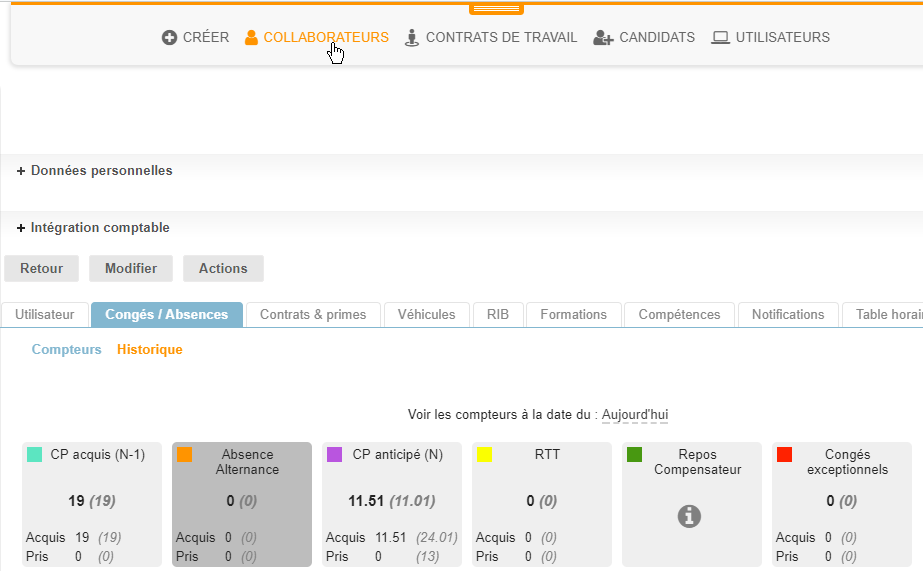
Task: Switch to the Contrats & primes tab
Action: click(313, 315)
